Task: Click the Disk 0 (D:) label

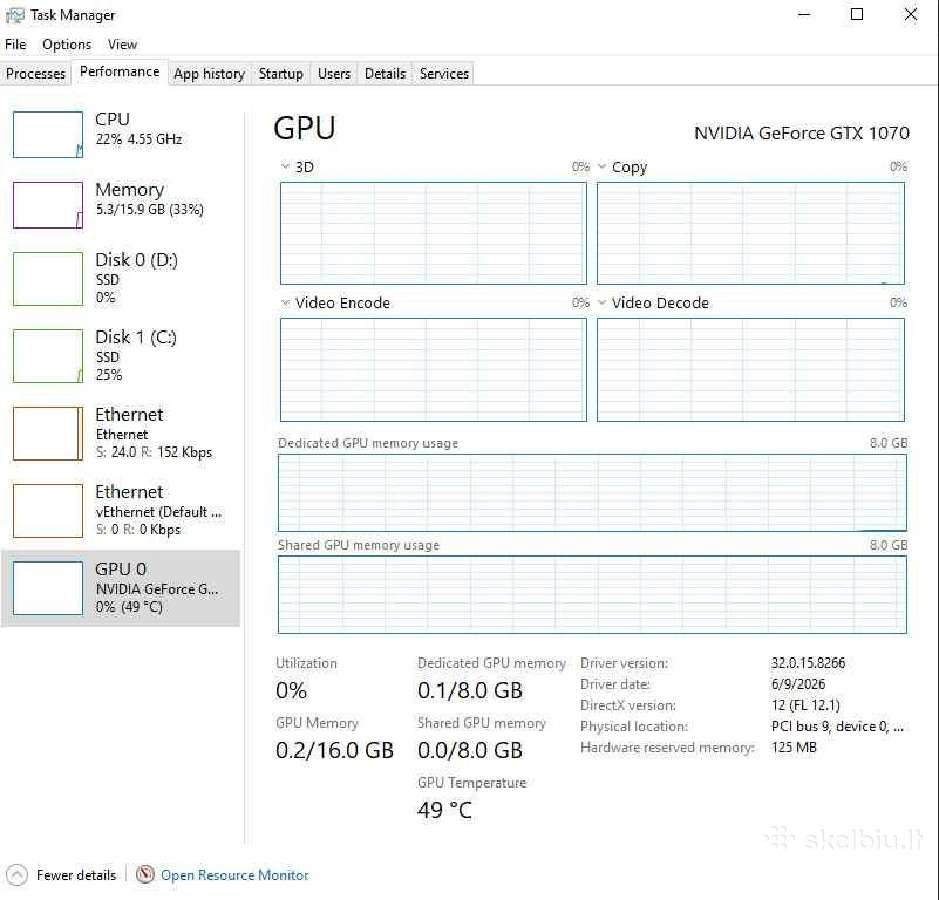Action: [137, 260]
